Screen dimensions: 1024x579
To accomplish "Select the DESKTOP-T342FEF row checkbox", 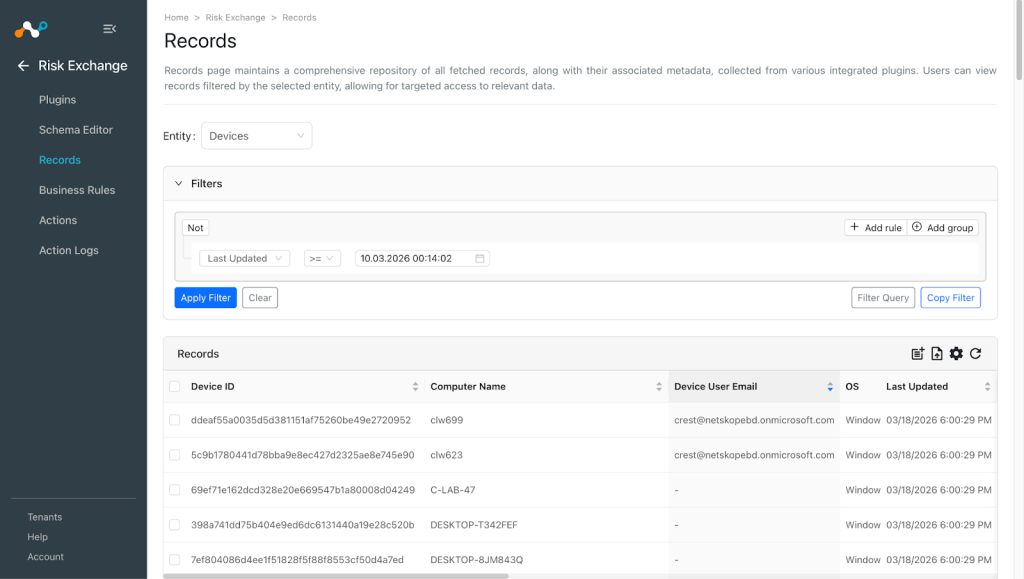I will pyautogui.click(x=174, y=525).
